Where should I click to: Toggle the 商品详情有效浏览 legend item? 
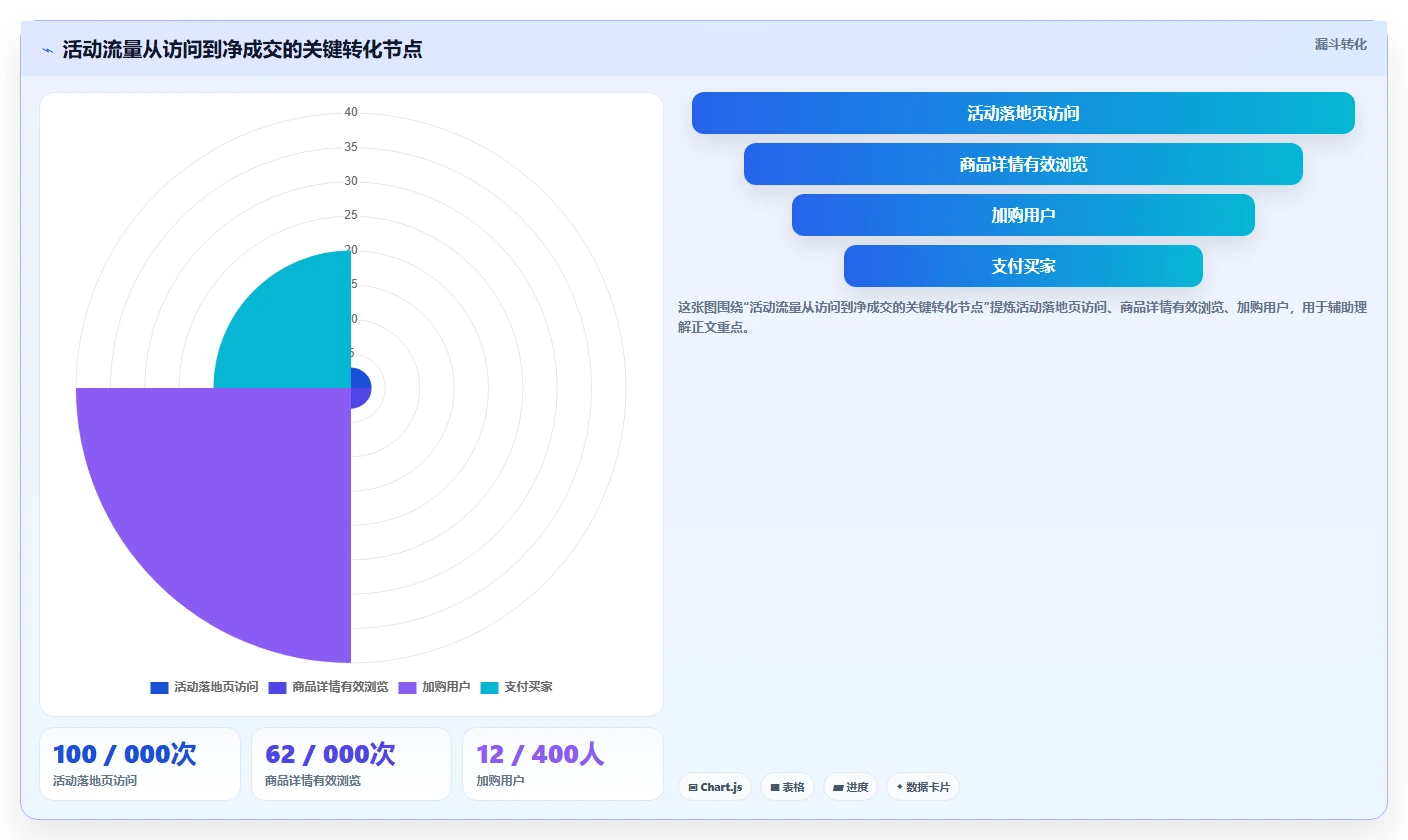tap(328, 687)
